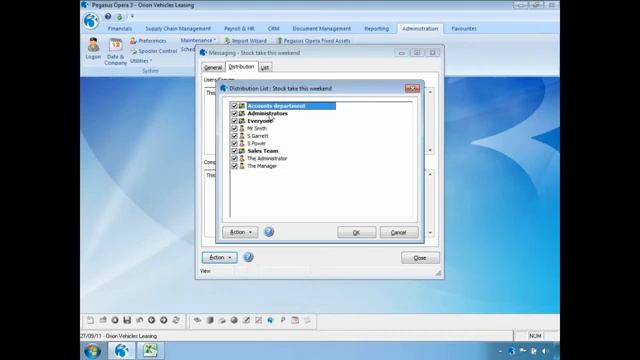Open the Windows Start menu

pos(92,351)
